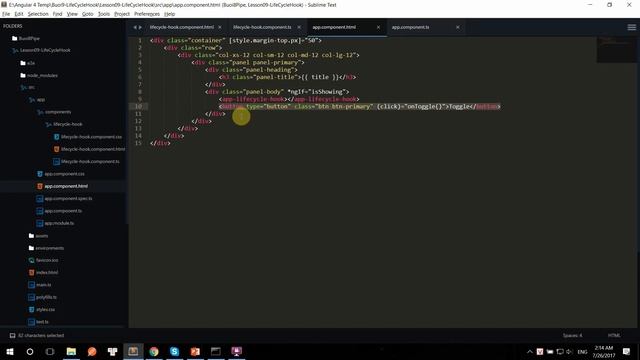The image size is (640, 360).
Task: Open the Goto menu
Action: 88,14
